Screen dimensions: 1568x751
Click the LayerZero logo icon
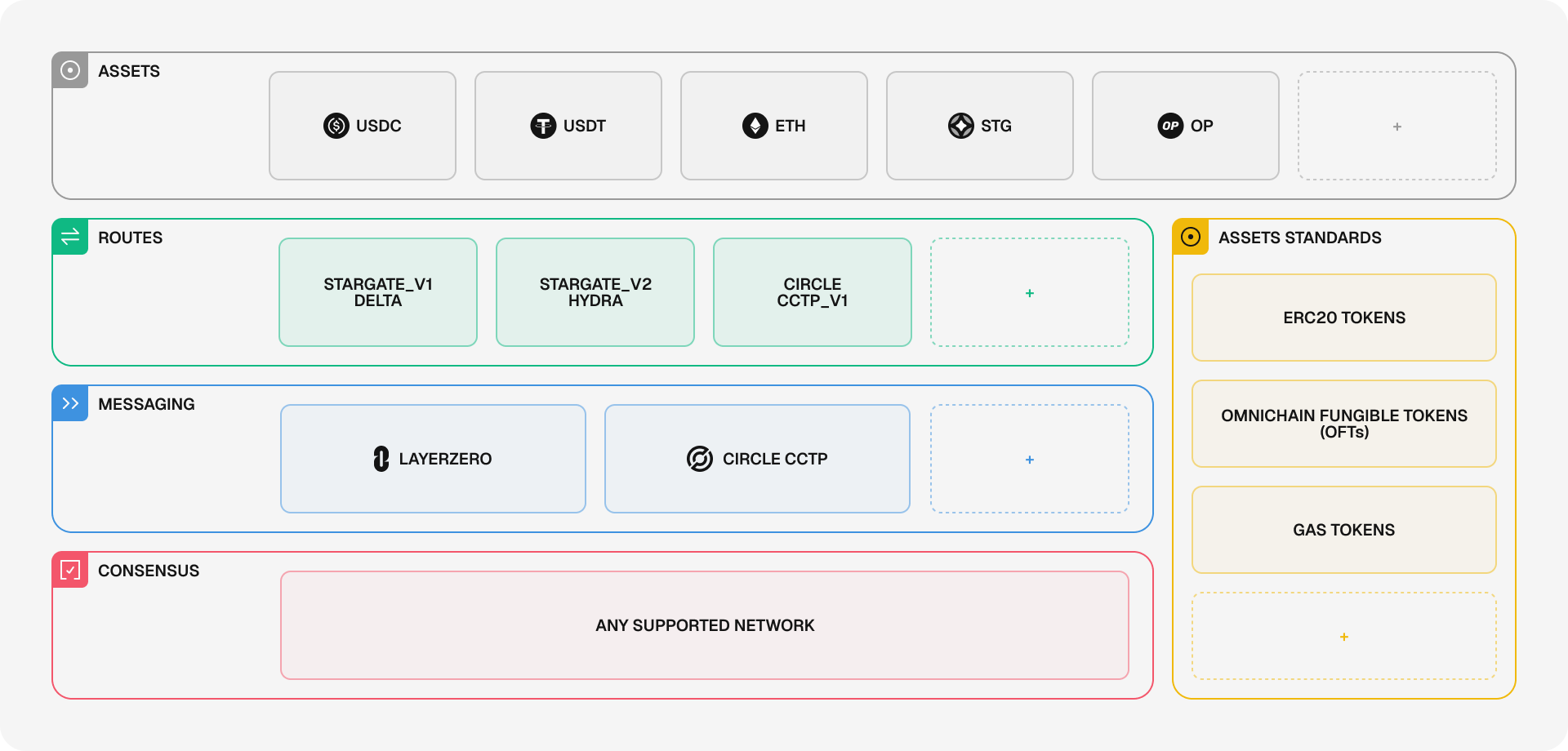coord(381,459)
